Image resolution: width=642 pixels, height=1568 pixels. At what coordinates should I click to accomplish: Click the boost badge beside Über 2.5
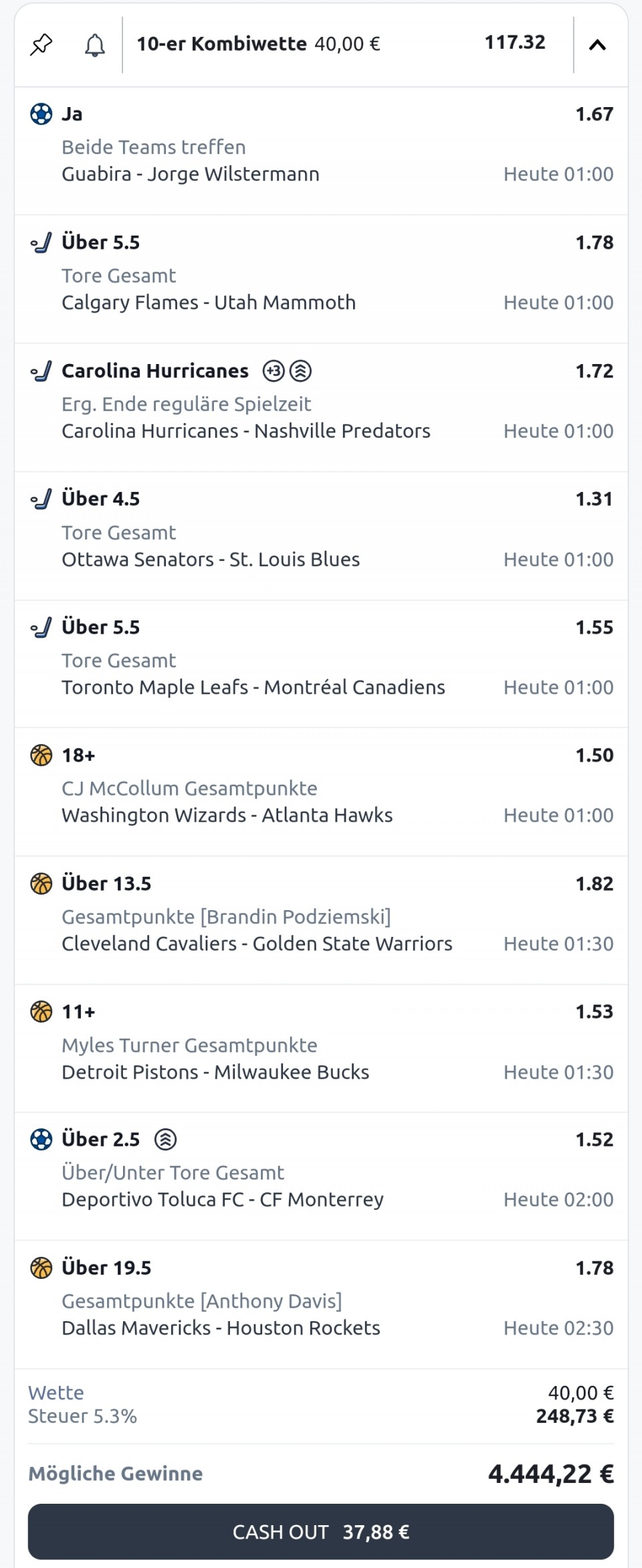[x=165, y=1139]
